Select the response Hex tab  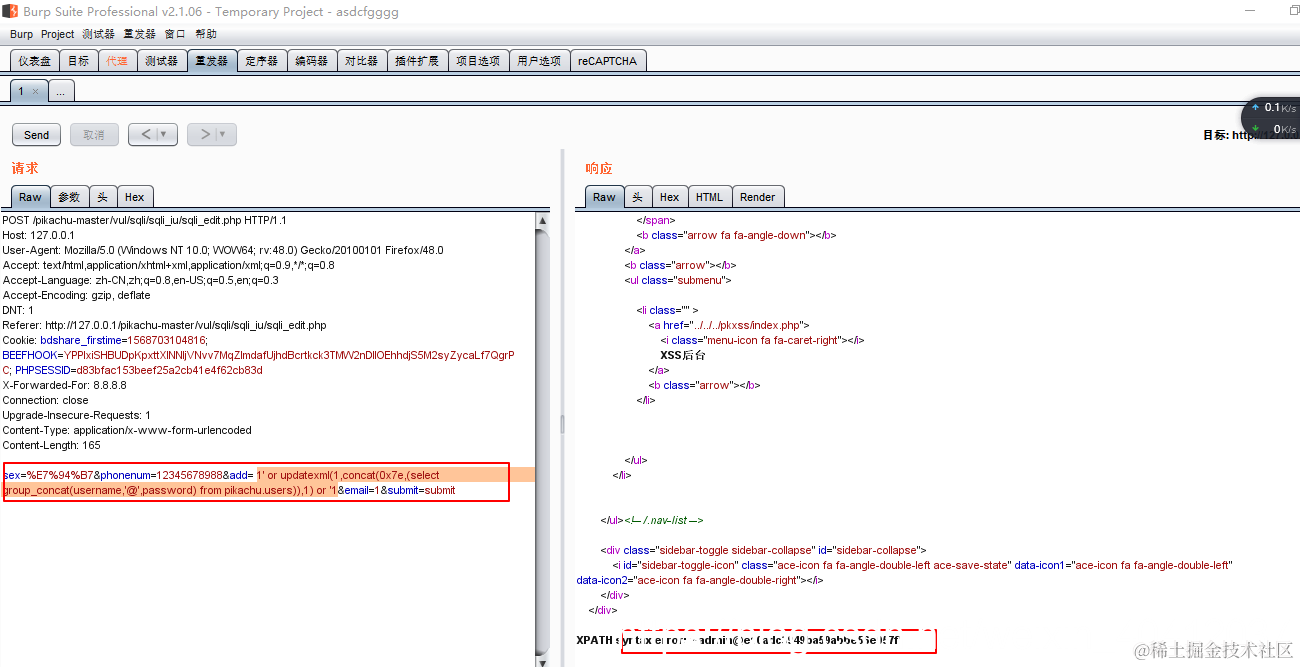[x=670, y=197]
